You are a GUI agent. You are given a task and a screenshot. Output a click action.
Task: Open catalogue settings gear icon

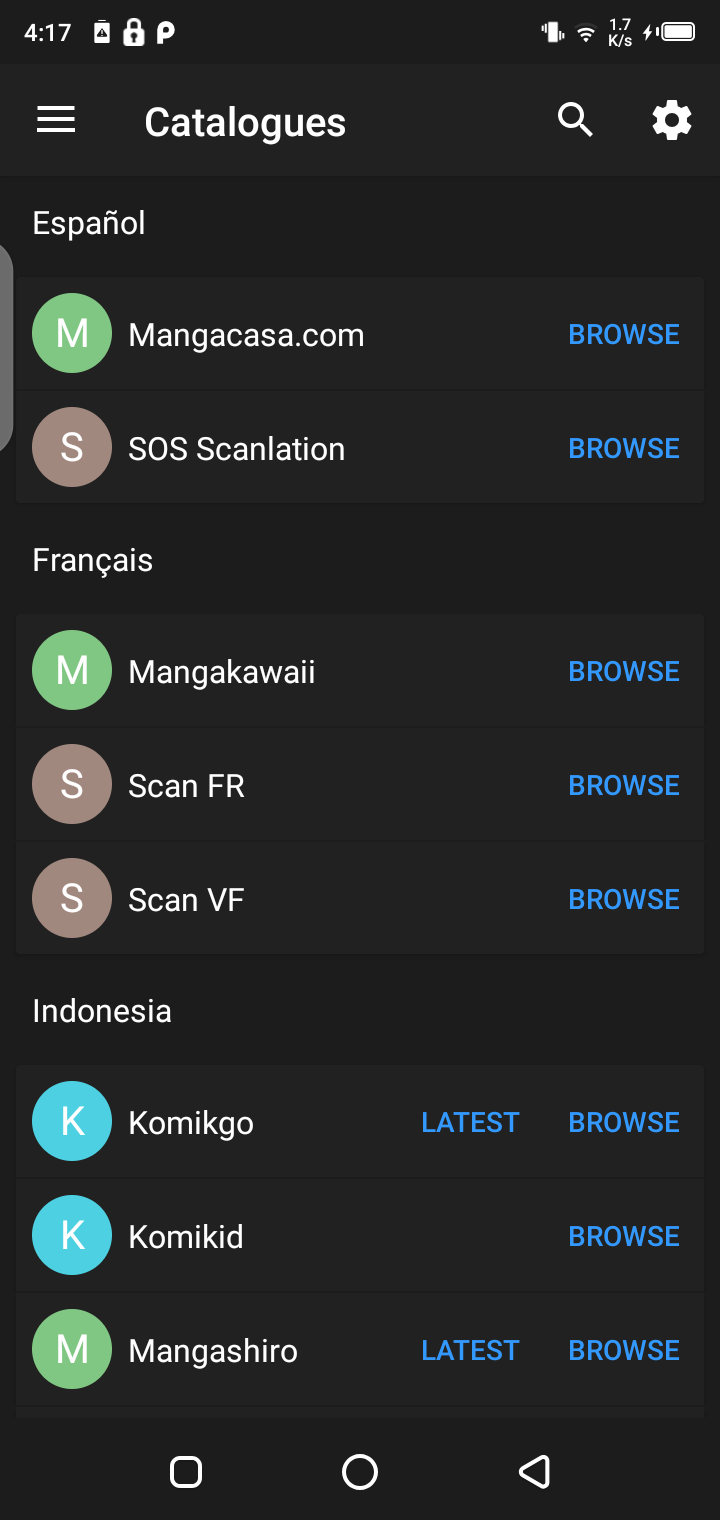tap(671, 121)
